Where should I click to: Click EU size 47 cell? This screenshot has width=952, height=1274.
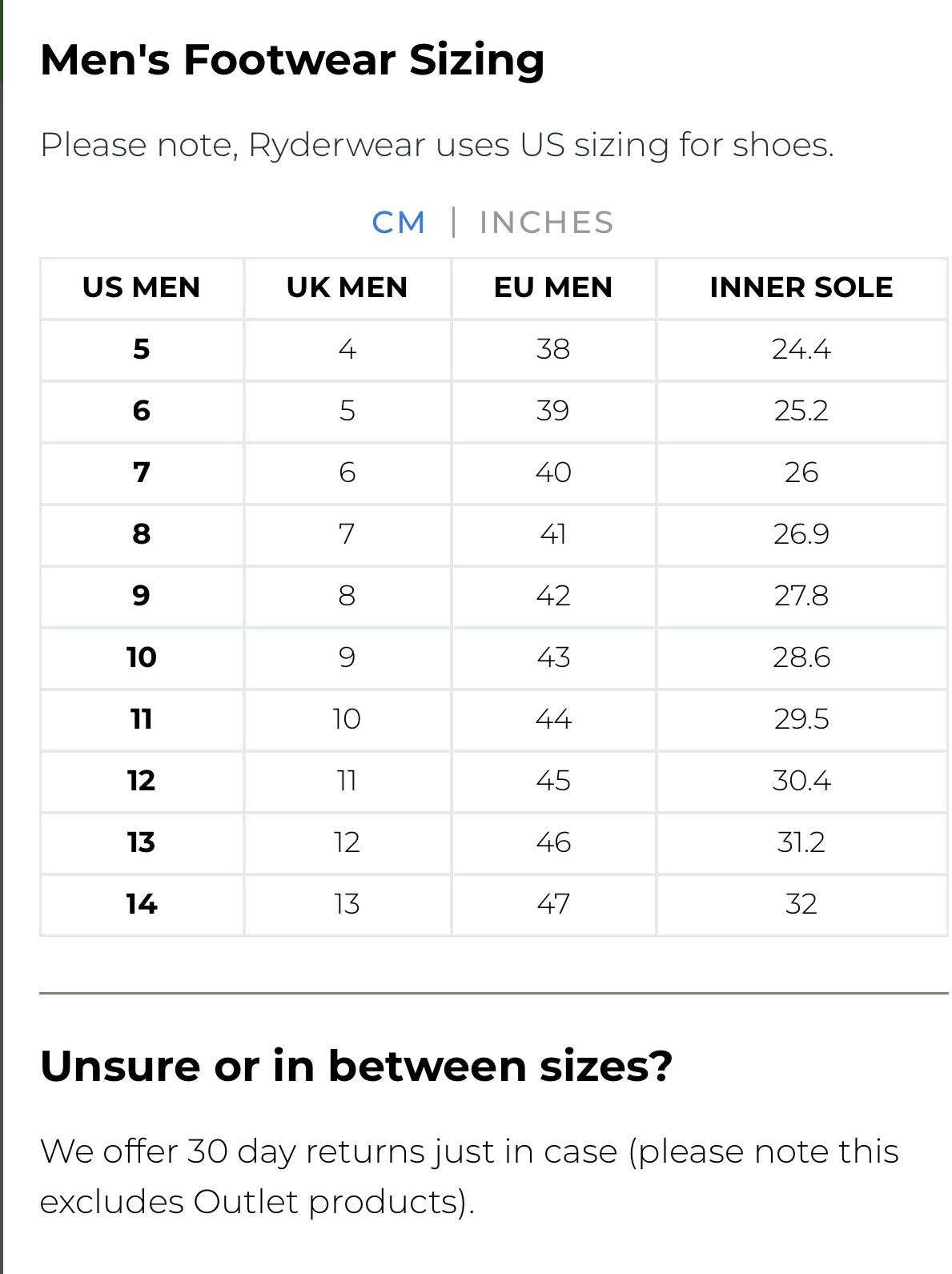[553, 904]
